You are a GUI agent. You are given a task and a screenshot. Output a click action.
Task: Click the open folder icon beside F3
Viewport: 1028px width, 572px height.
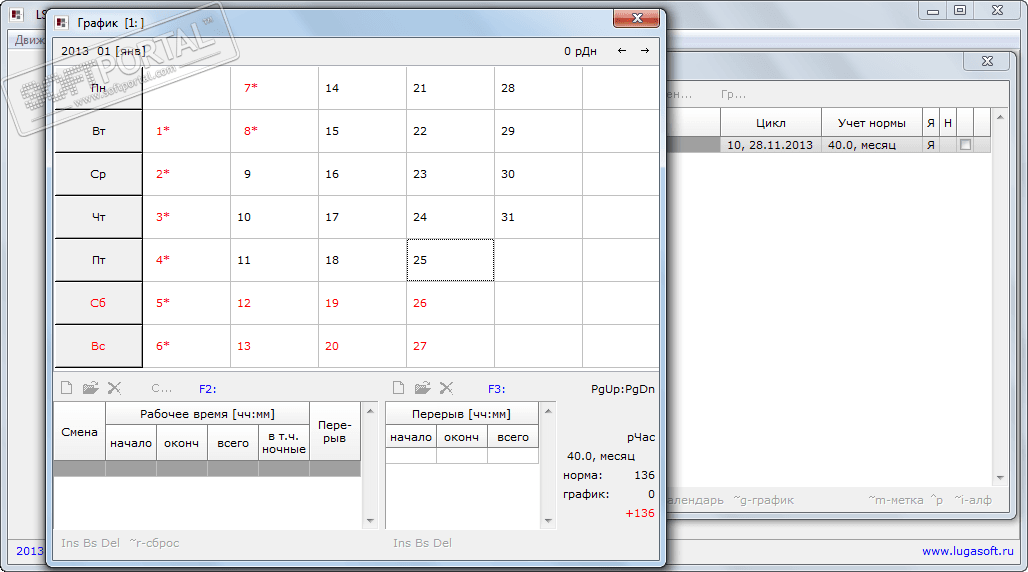click(422, 388)
